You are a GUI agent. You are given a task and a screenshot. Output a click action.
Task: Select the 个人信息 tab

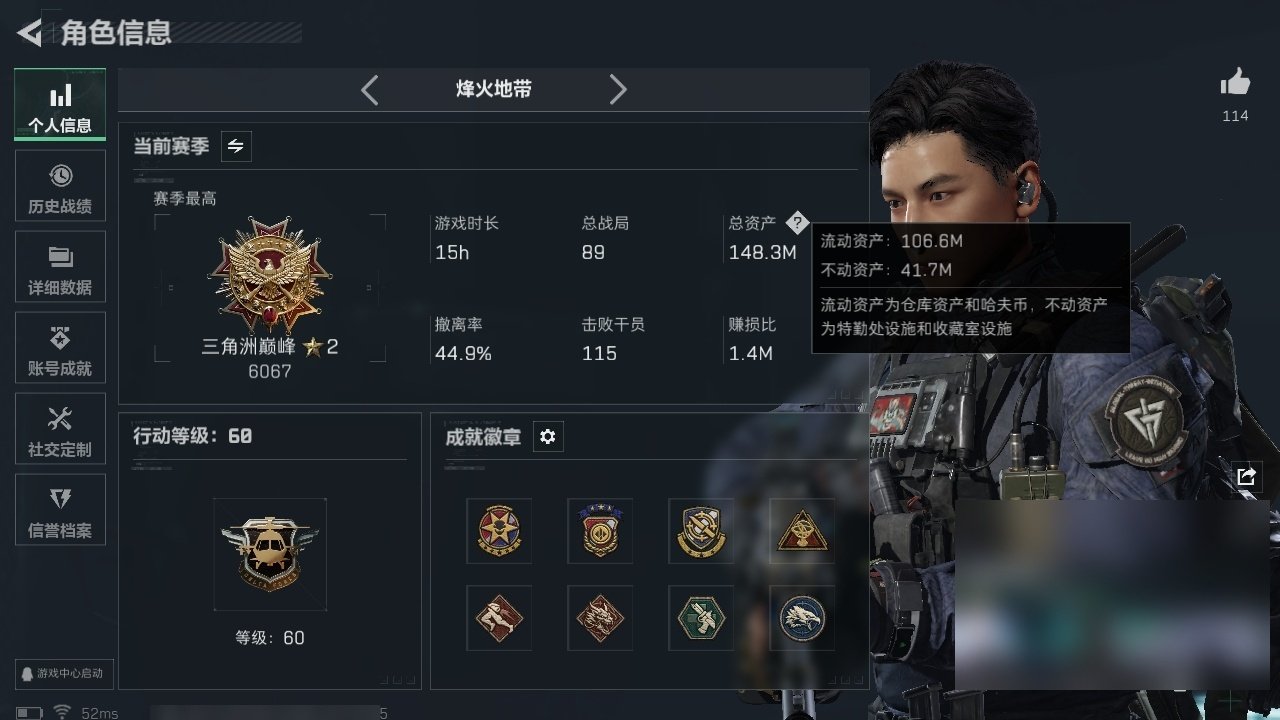(x=60, y=104)
